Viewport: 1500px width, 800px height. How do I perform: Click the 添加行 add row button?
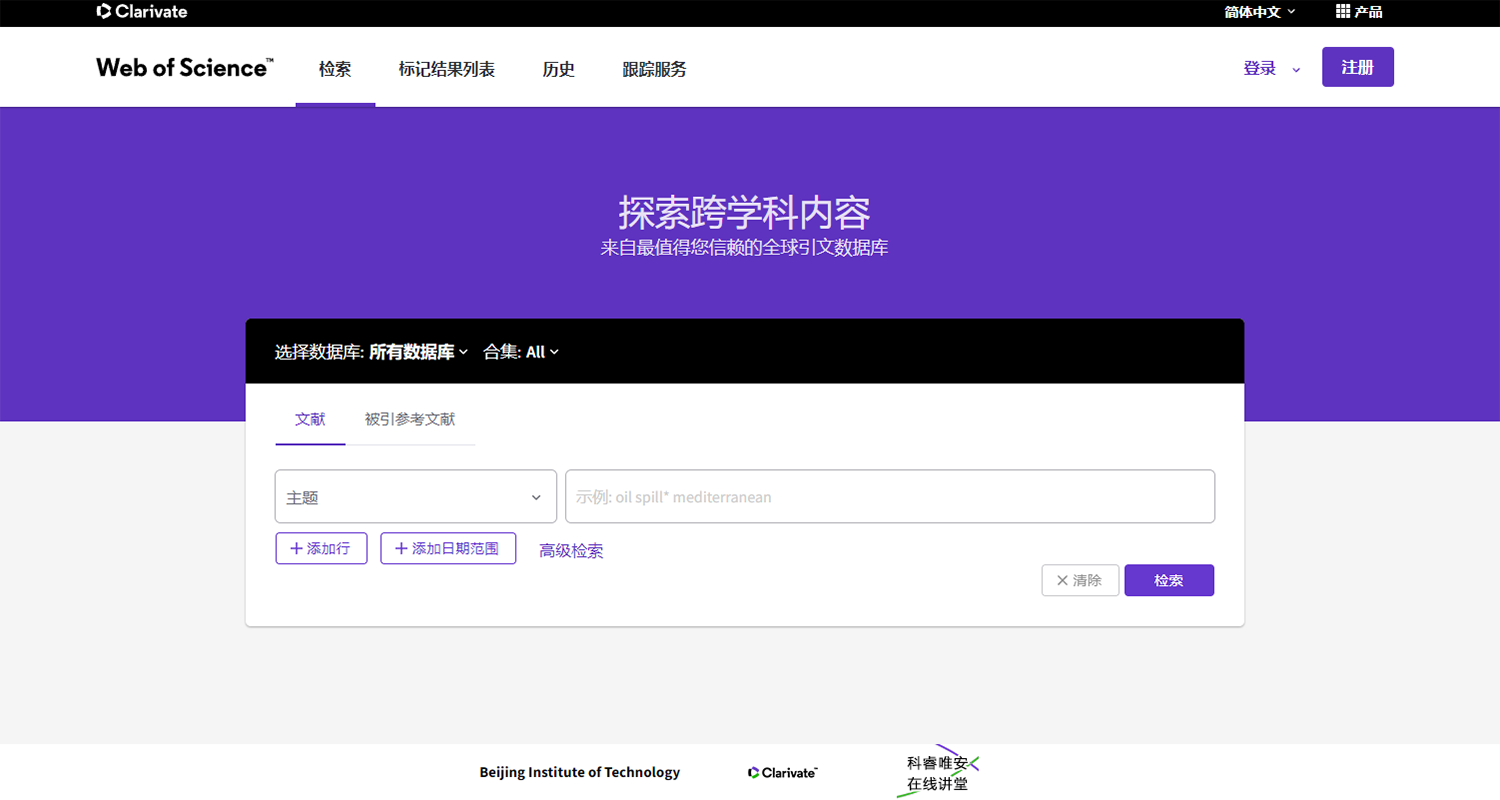tap(321, 549)
